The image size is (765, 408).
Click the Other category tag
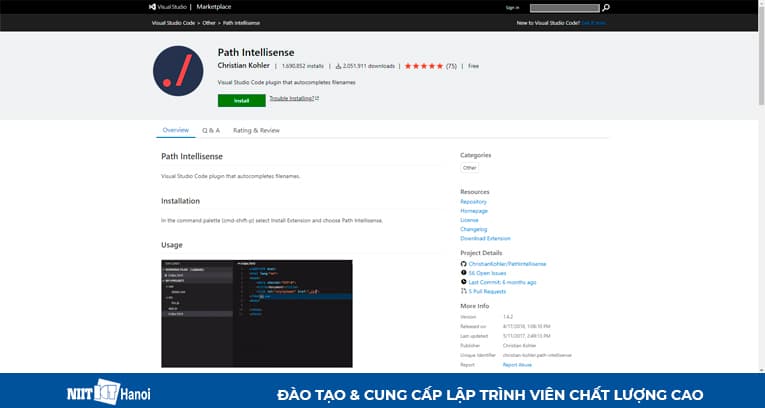pos(469,168)
